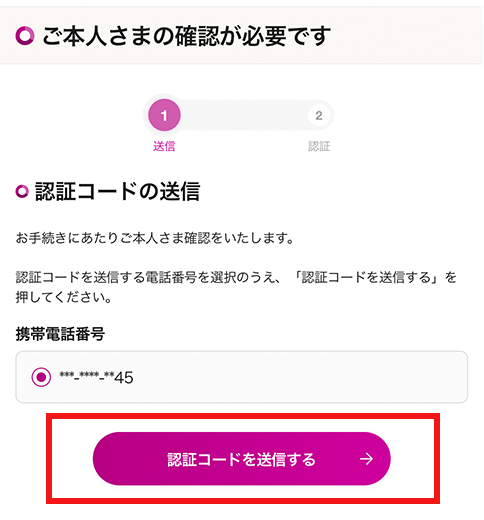Click the ring icon beside 認証コードの送信

point(22,191)
